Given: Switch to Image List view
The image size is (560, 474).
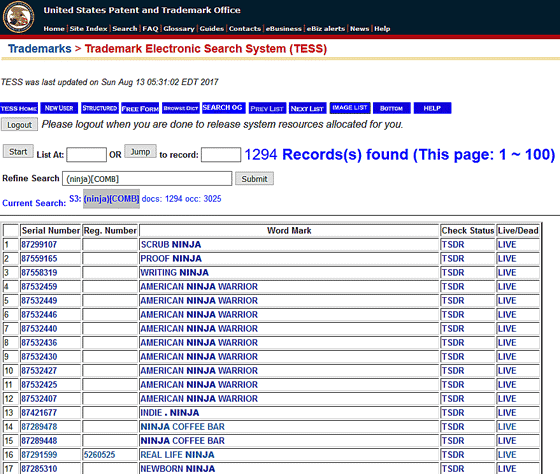Looking at the screenshot, I should click(350, 108).
